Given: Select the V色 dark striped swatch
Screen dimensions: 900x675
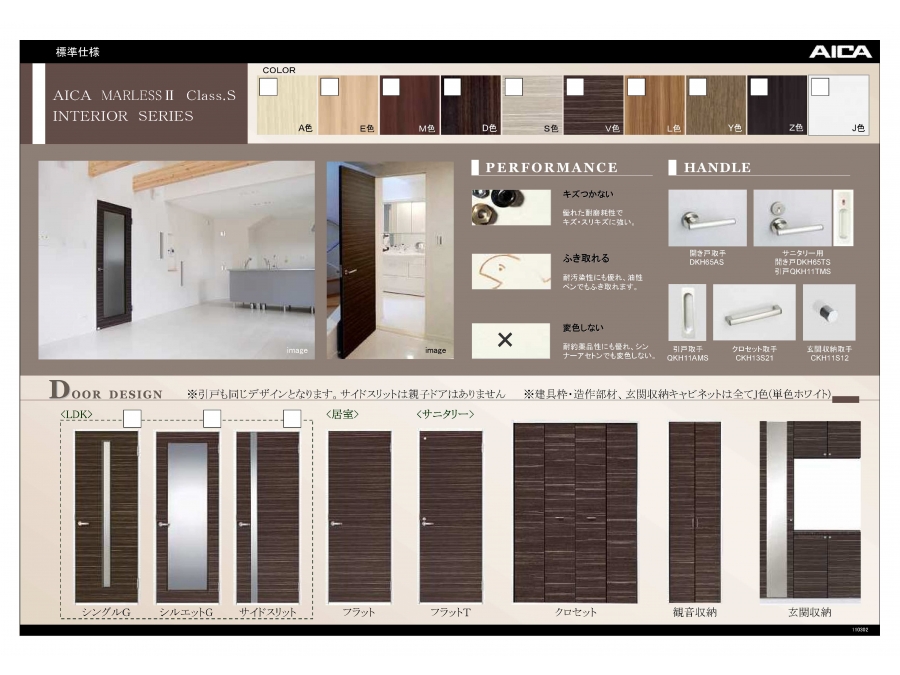Looking at the screenshot, I should coord(593,105).
